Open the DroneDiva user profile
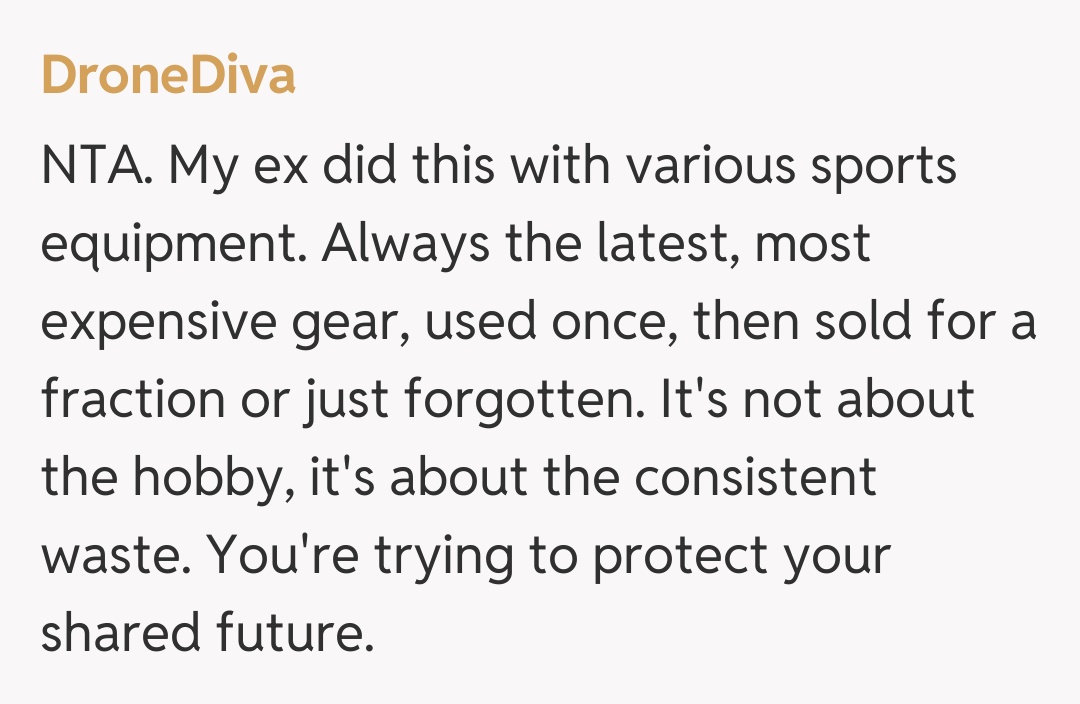Viewport: 1080px width, 704px height. coord(168,77)
